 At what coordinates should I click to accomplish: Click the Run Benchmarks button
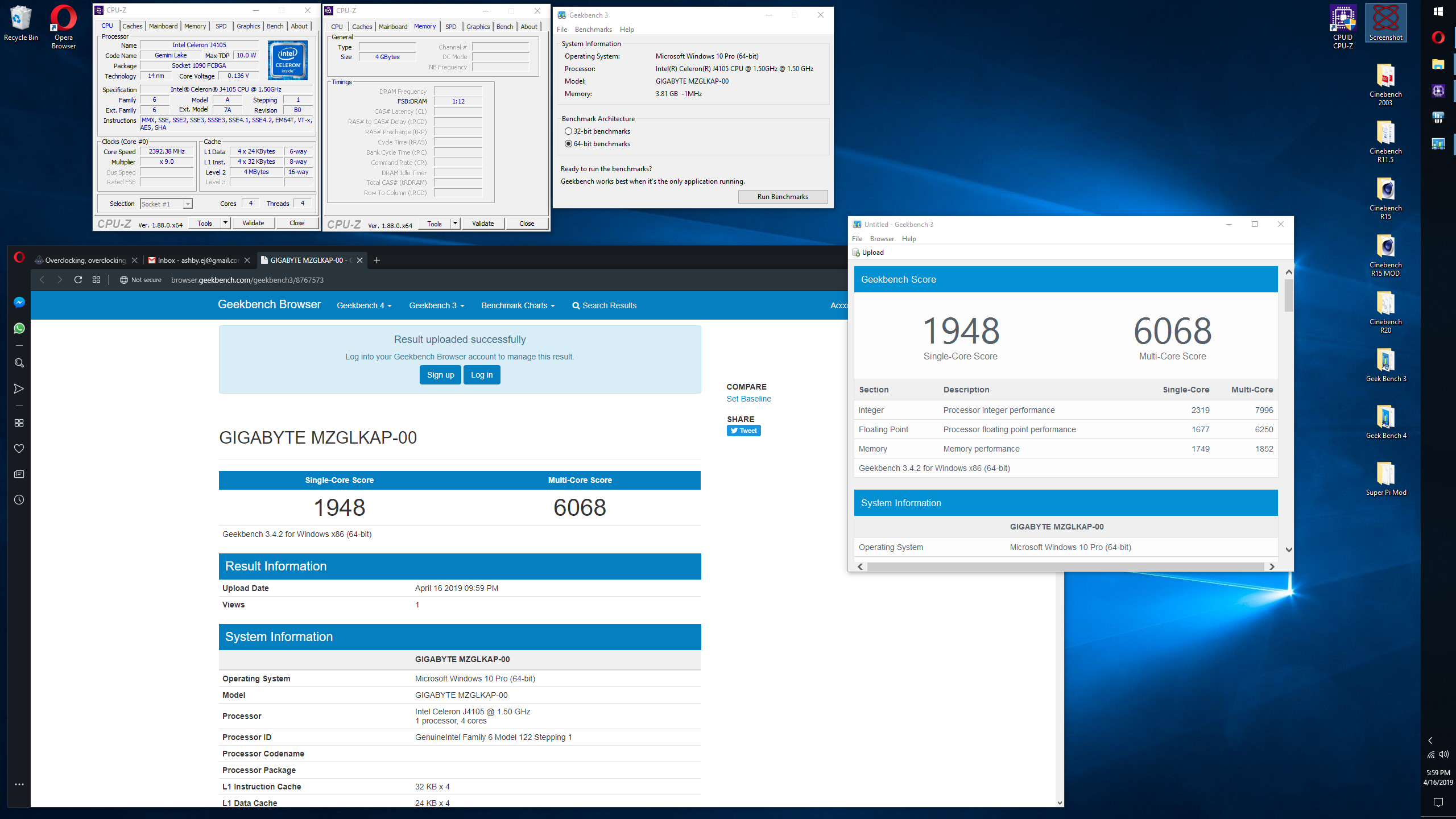tap(783, 197)
